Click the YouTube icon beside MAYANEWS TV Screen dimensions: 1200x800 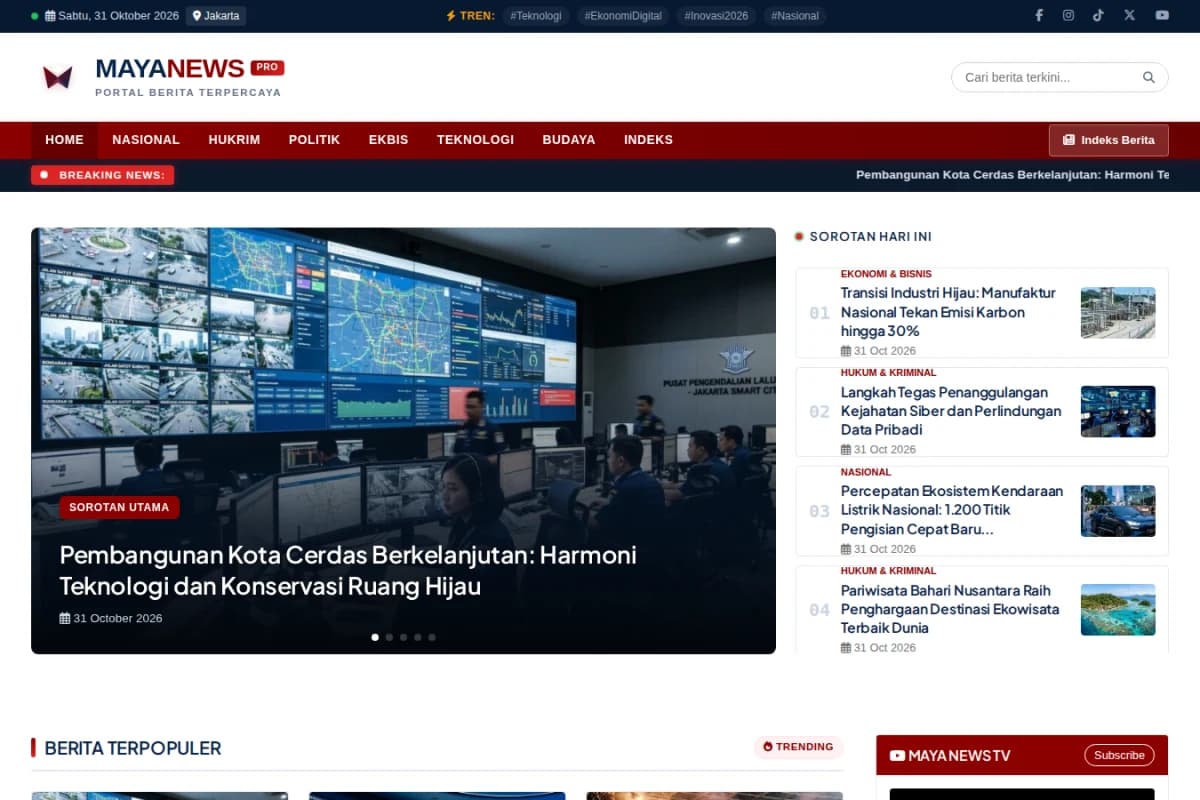coord(897,755)
